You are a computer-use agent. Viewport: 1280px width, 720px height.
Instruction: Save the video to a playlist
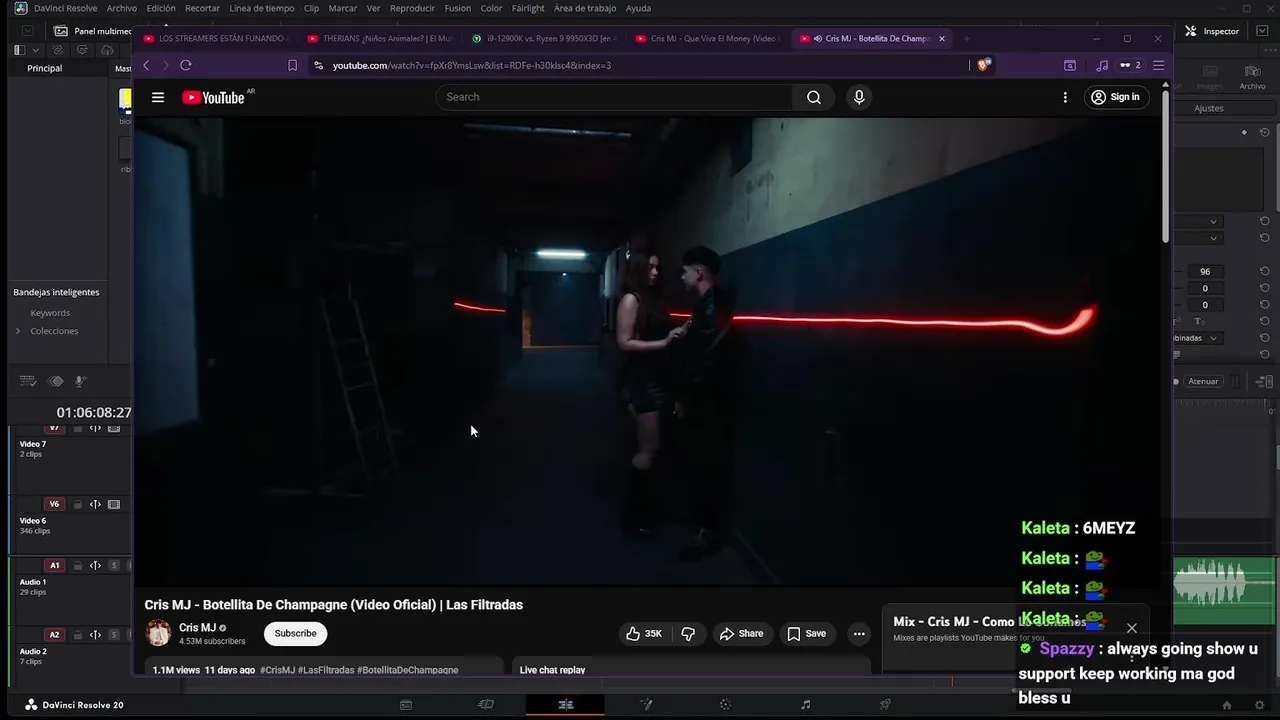click(806, 633)
